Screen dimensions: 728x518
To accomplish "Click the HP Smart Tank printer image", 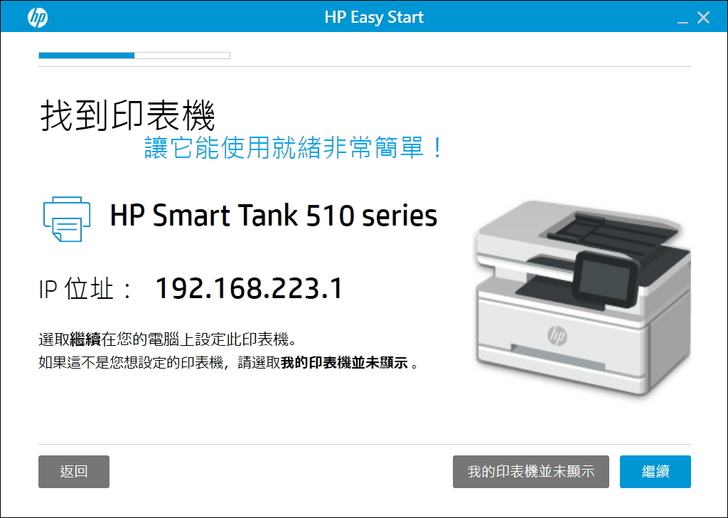I will click(583, 298).
